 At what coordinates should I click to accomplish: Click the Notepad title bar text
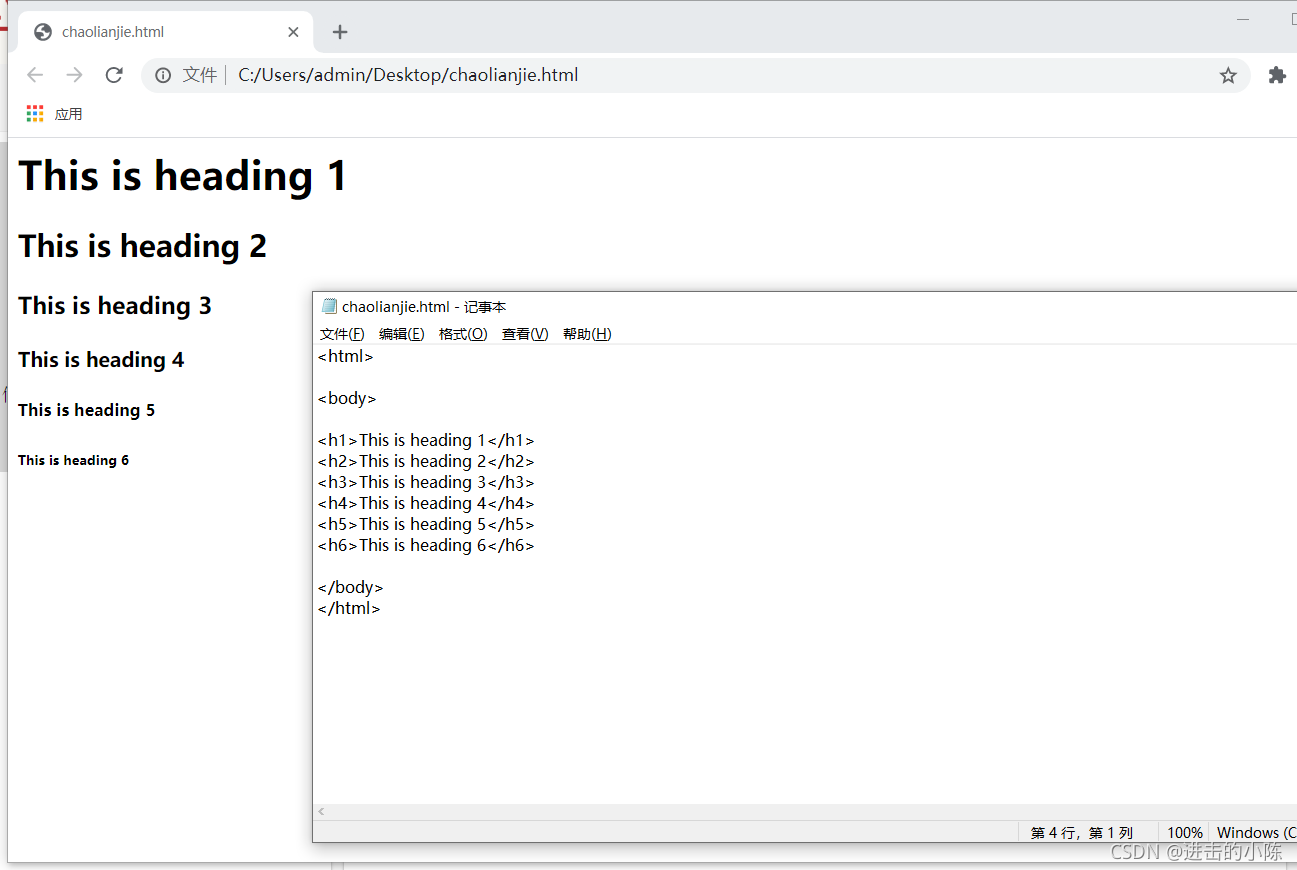(424, 307)
